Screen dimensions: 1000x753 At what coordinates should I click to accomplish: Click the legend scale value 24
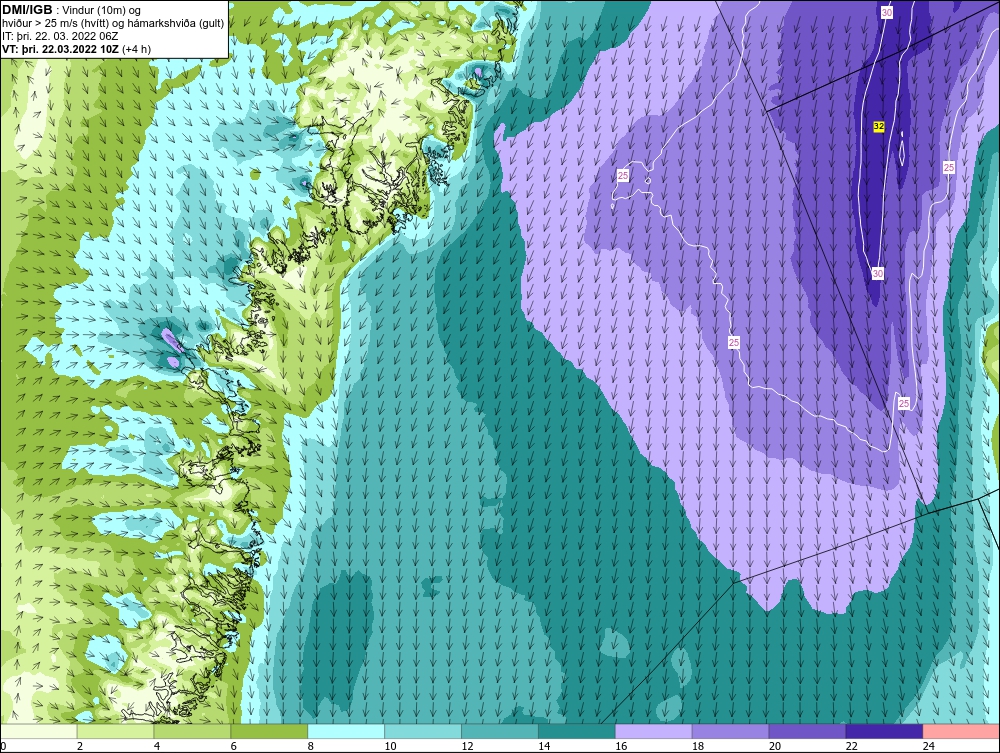pos(929,746)
